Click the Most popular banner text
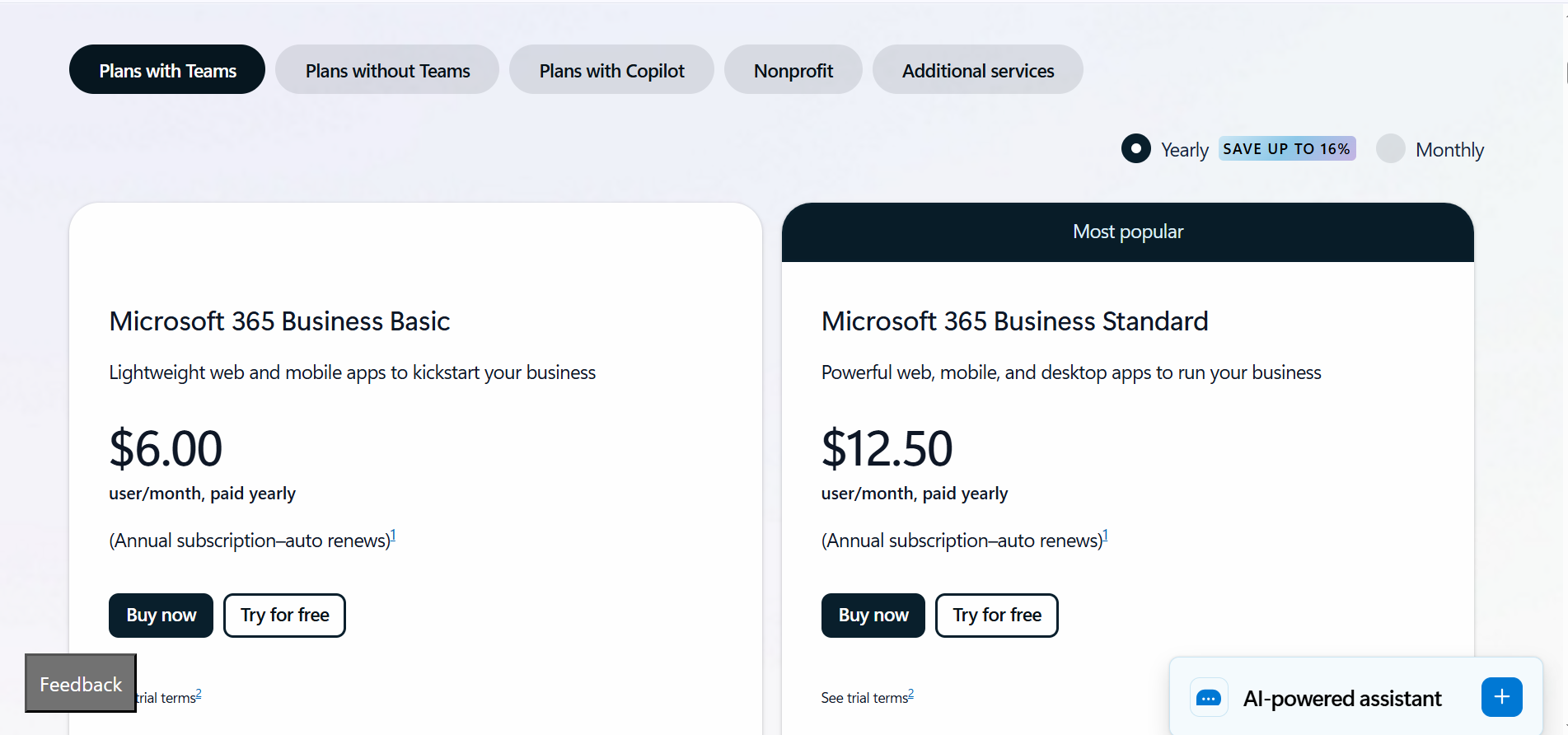 [1128, 232]
